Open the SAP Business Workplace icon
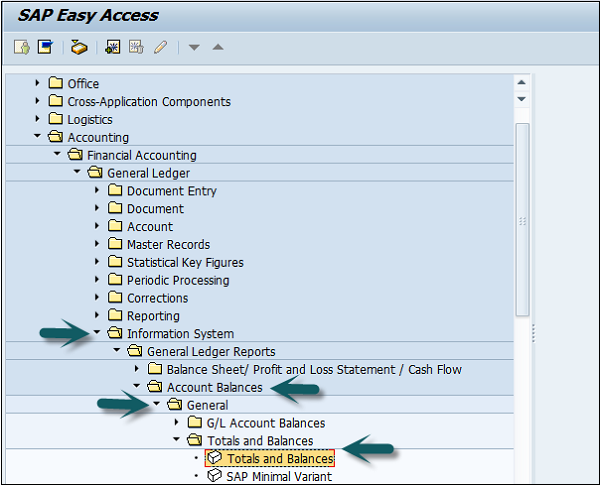 pyautogui.click(x=79, y=47)
